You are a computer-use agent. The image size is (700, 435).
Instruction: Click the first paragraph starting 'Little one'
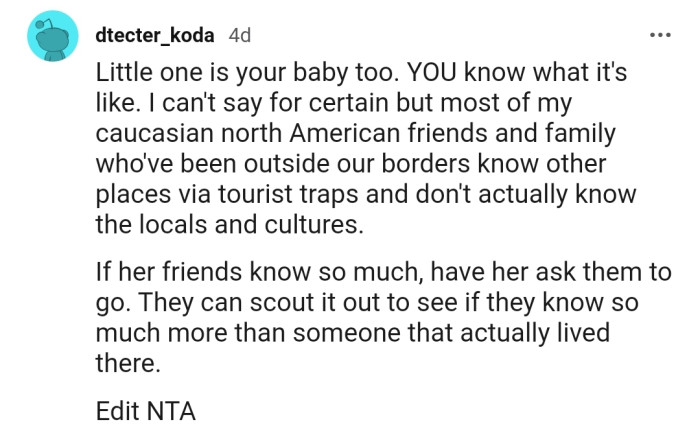365,148
